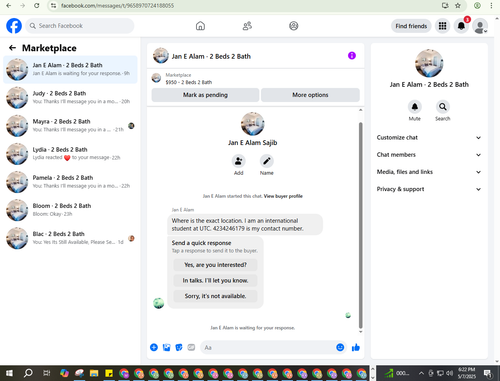Show hidden system tray icons chevron
Image resolution: width=500 pixels, height=381 pixels.
tap(421, 373)
